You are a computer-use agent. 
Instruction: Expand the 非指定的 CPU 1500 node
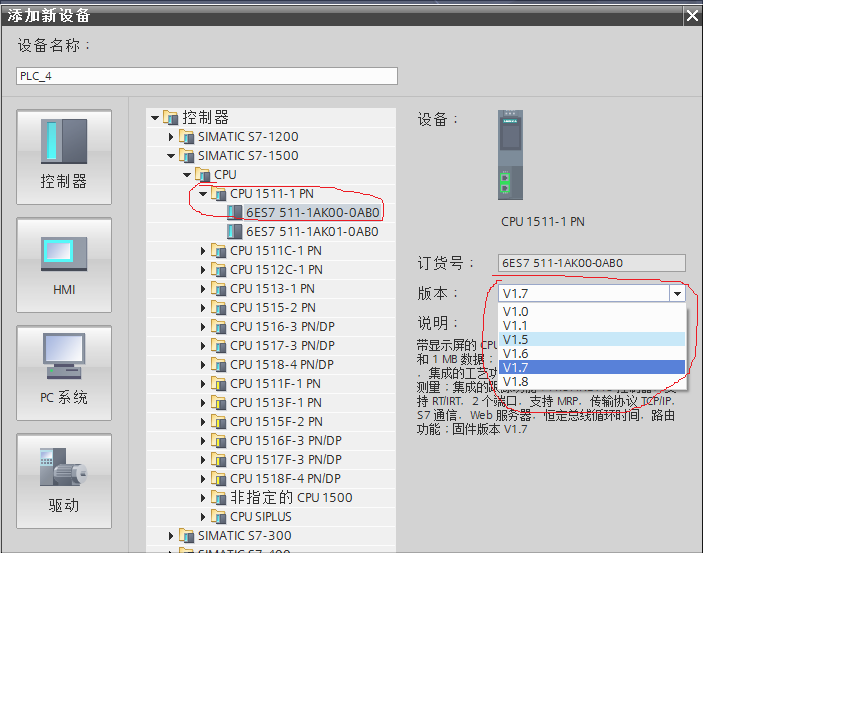(x=203, y=498)
